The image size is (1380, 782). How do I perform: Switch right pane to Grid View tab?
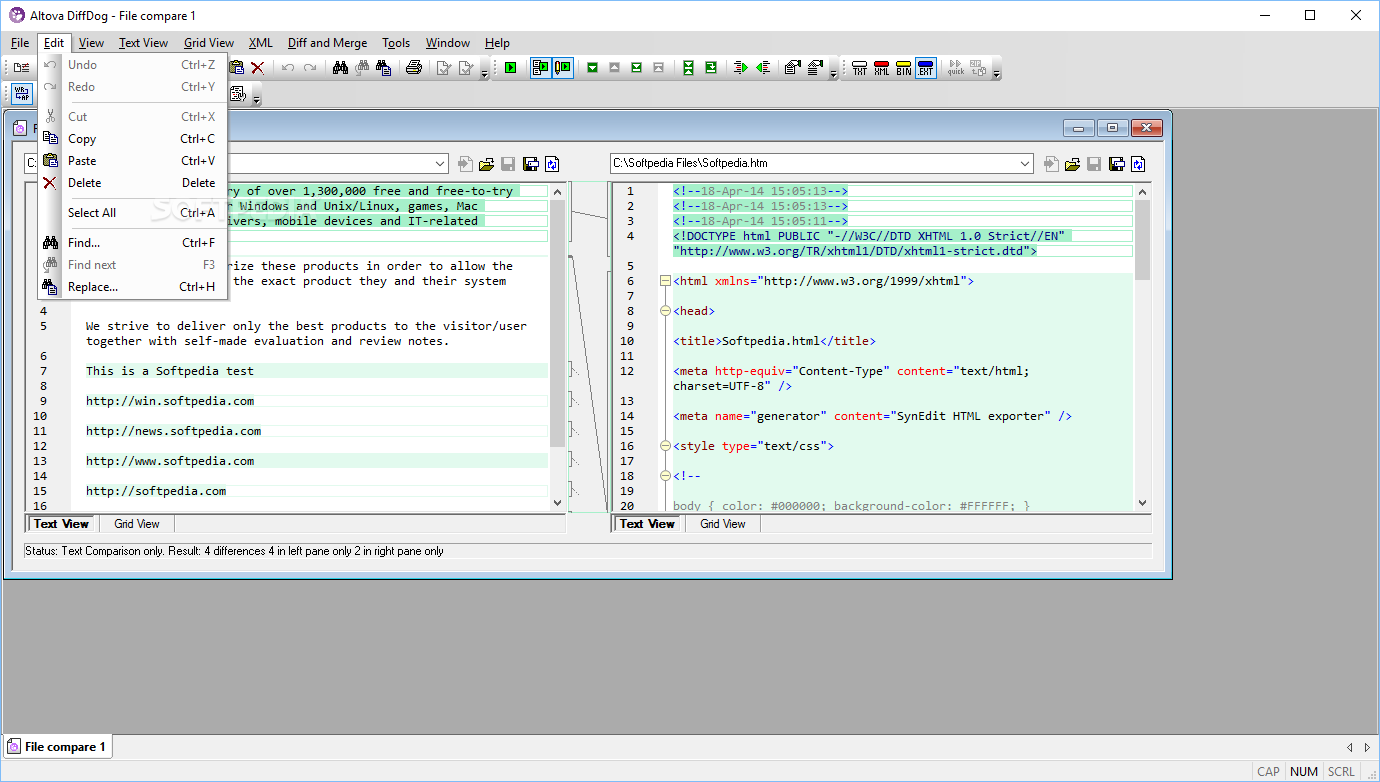click(x=722, y=524)
